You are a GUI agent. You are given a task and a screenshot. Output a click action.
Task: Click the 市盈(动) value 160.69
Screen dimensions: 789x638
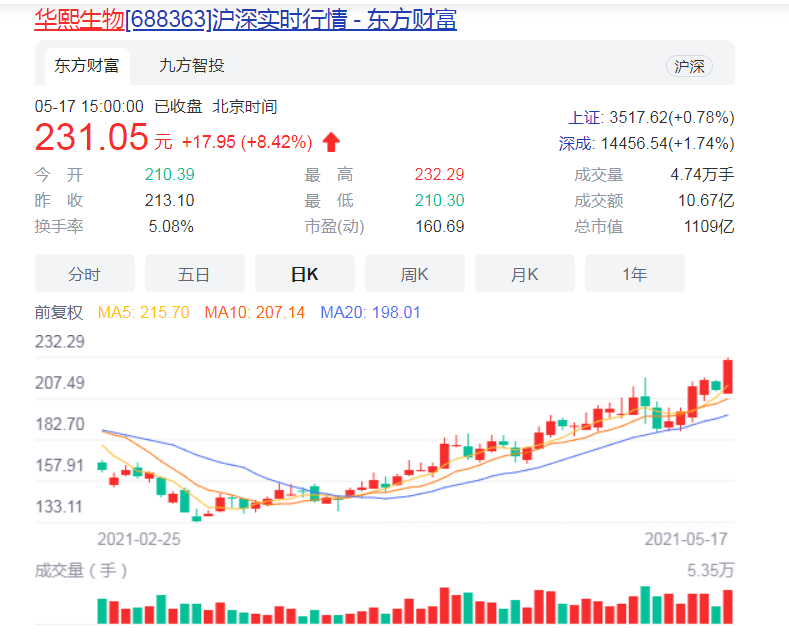click(439, 226)
